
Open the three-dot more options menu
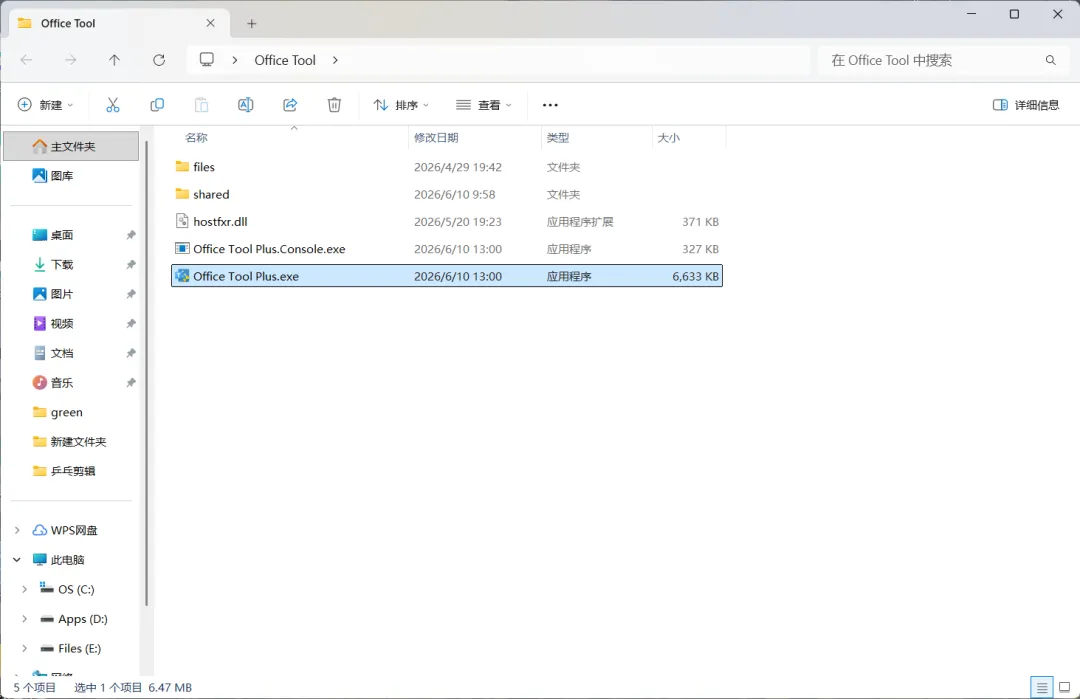click(550, 105)
